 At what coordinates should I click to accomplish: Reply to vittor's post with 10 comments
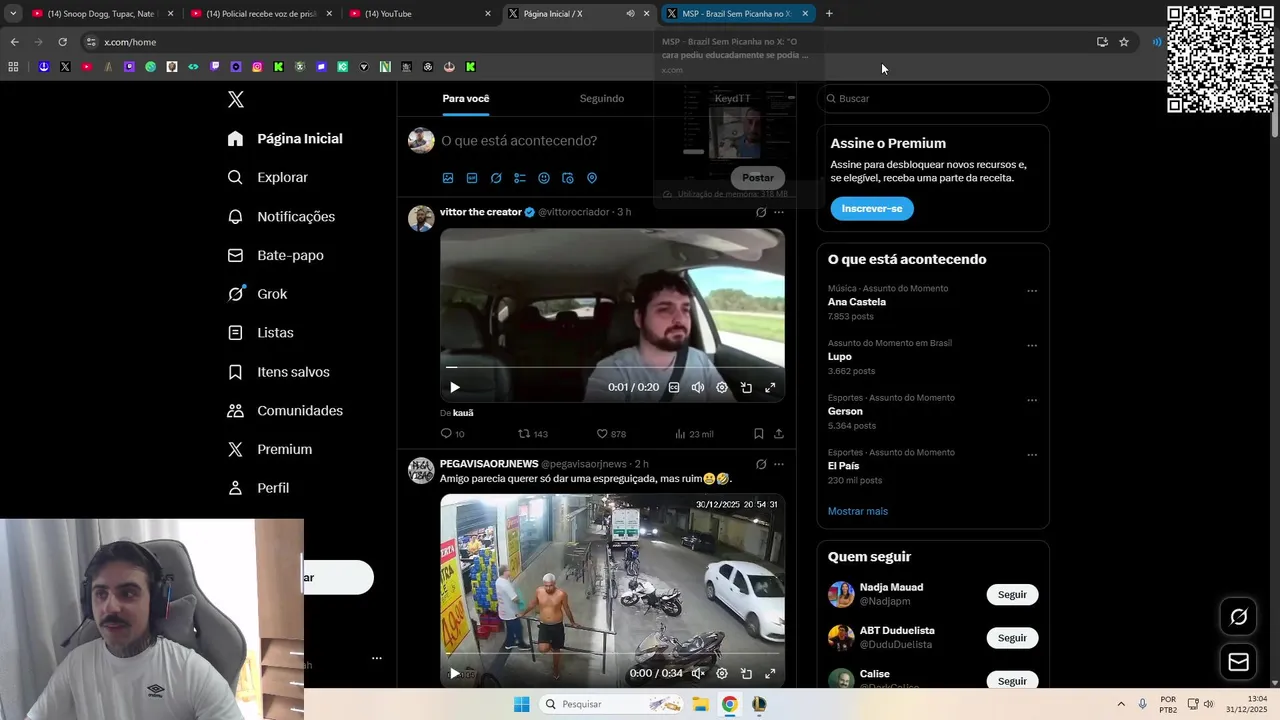click(x=452, y=434)
